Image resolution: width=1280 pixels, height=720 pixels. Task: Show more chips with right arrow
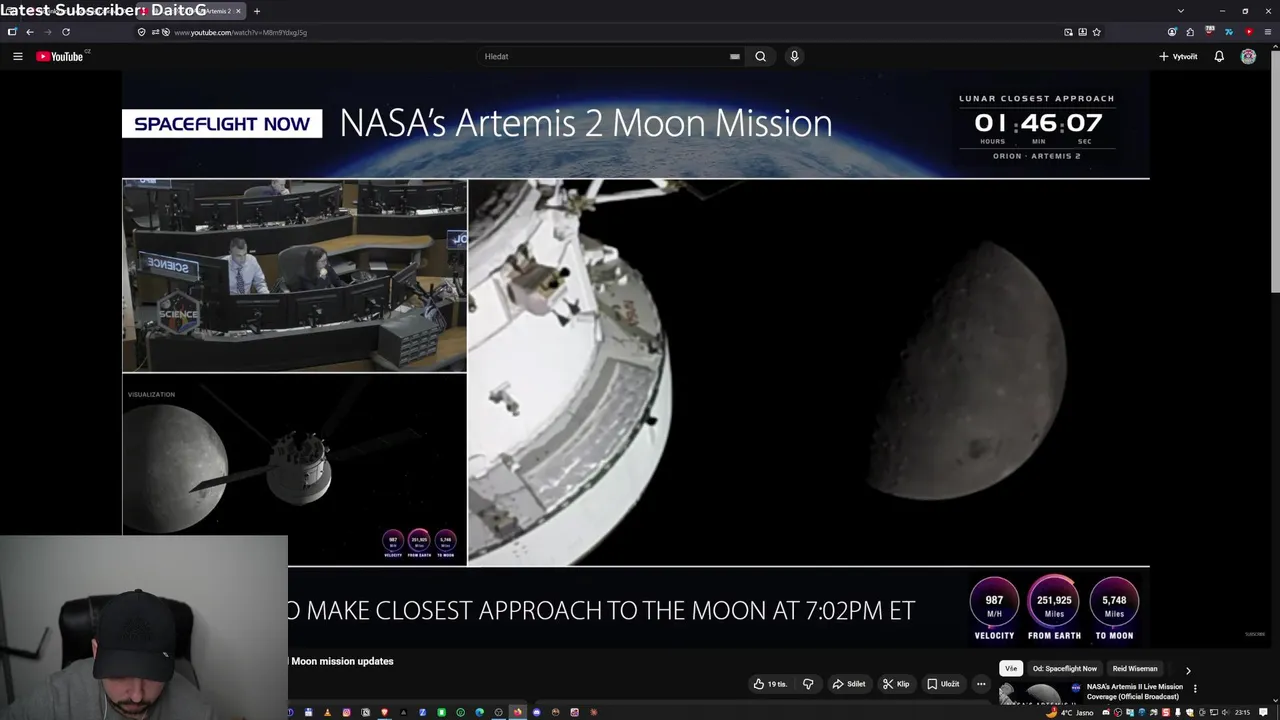tap(1188, 670)
